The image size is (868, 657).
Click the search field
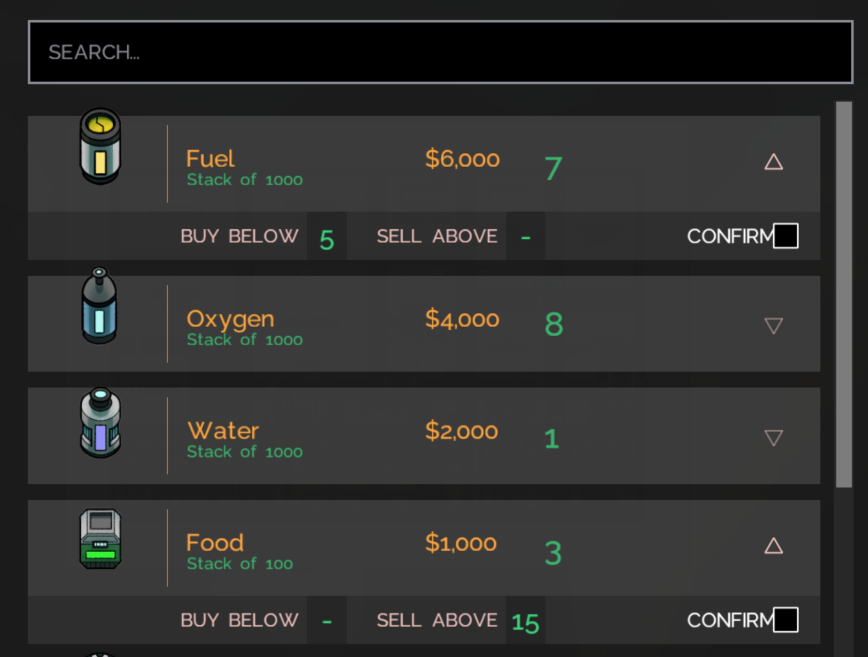click(x=440, y=52)
